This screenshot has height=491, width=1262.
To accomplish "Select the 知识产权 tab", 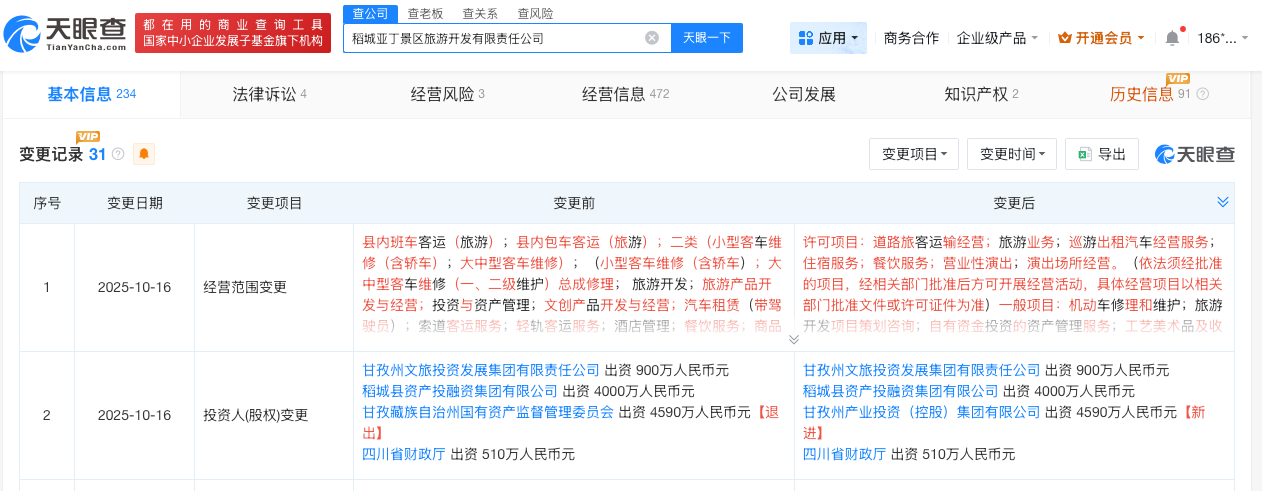I will pos(981,94).
